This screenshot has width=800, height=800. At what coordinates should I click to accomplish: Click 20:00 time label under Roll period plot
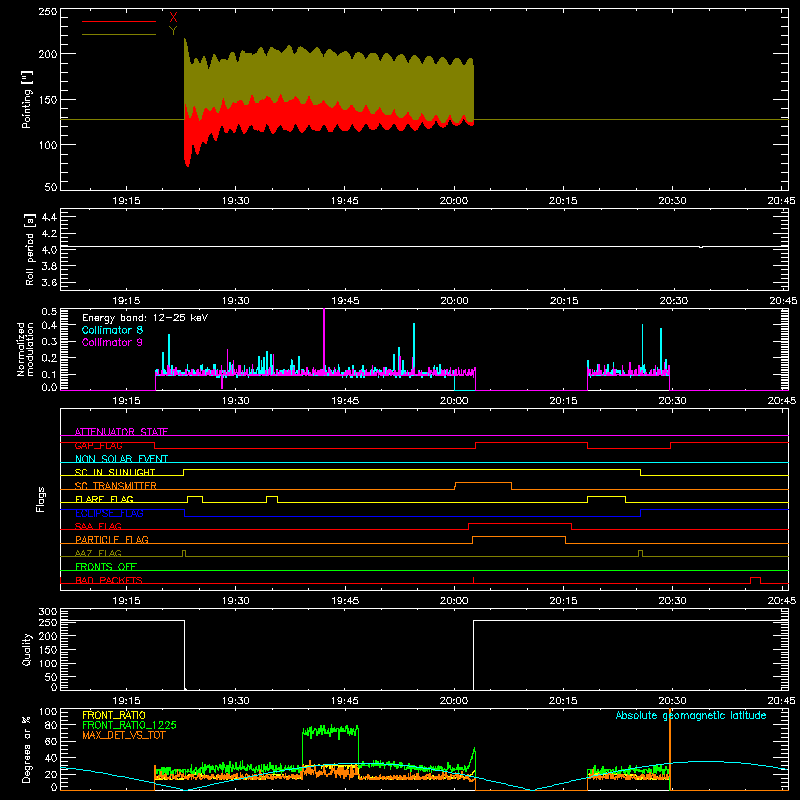(x=454, y=301)
